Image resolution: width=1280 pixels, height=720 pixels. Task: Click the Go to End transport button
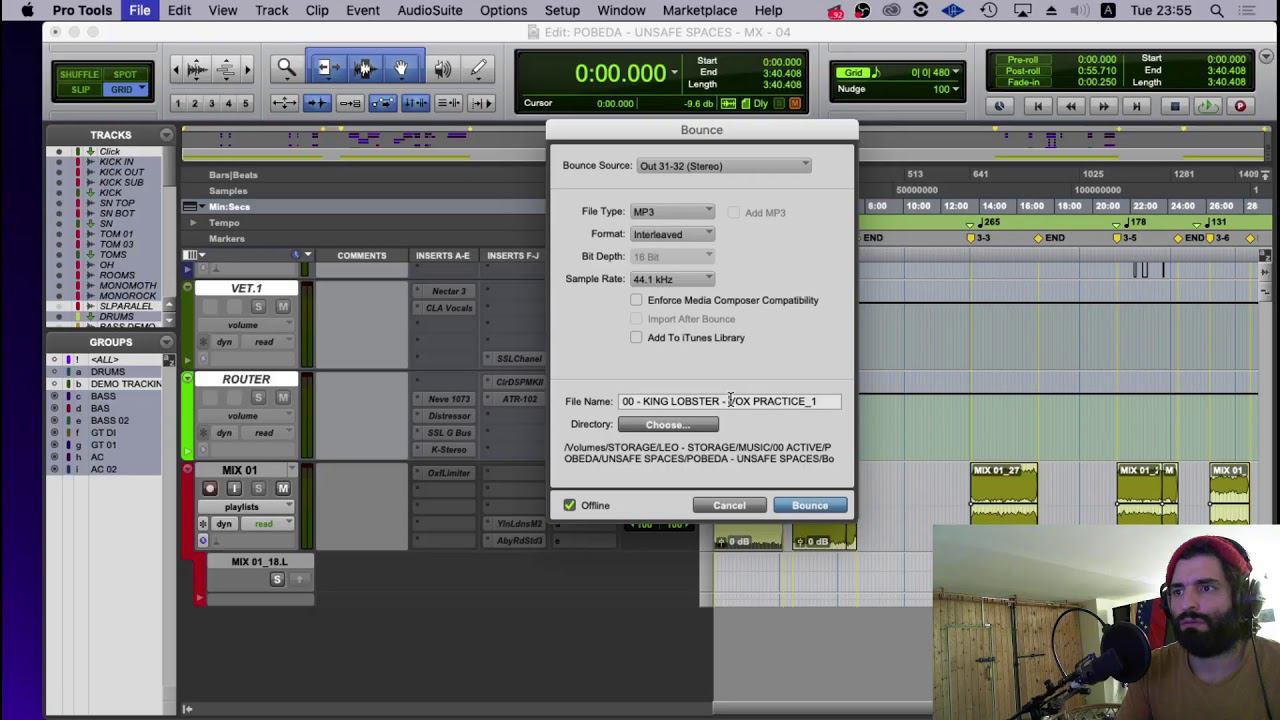[1136, 106]
